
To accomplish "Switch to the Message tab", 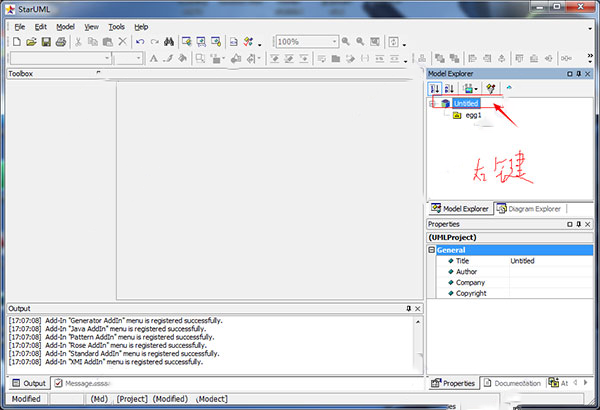I will 82,383.
